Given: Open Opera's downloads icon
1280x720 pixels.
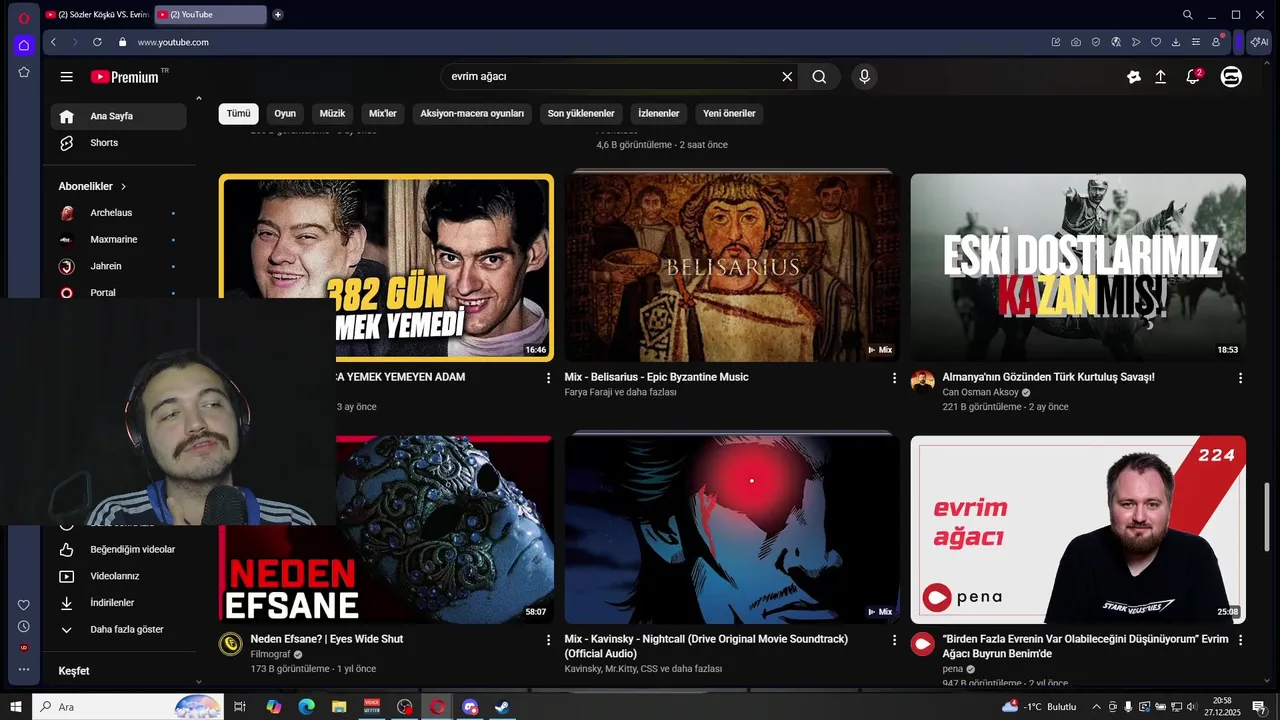Looking at the screenshot, I should pos(1176,42).
